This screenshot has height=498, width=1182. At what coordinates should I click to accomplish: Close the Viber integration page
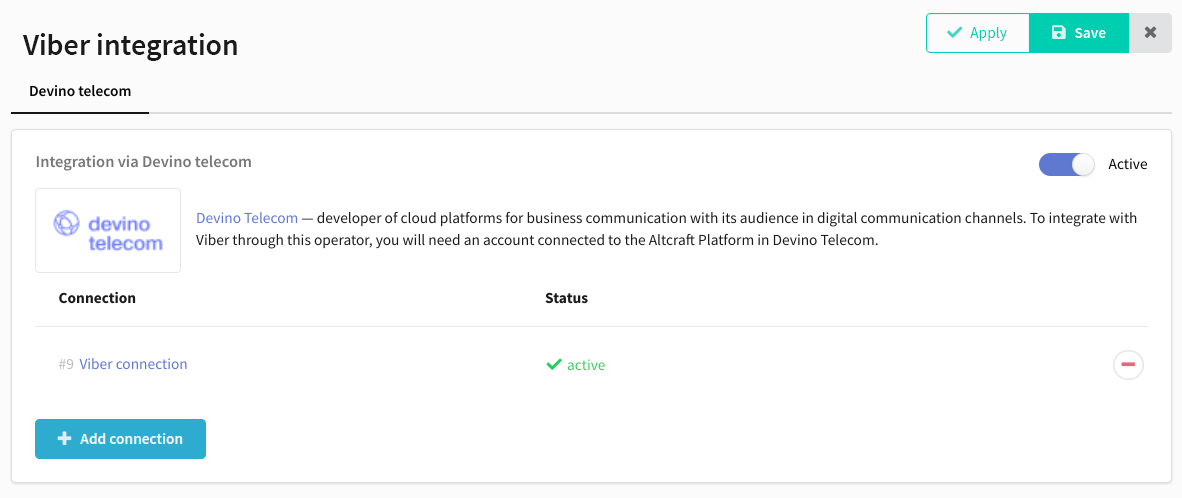tap(1150, 33)
